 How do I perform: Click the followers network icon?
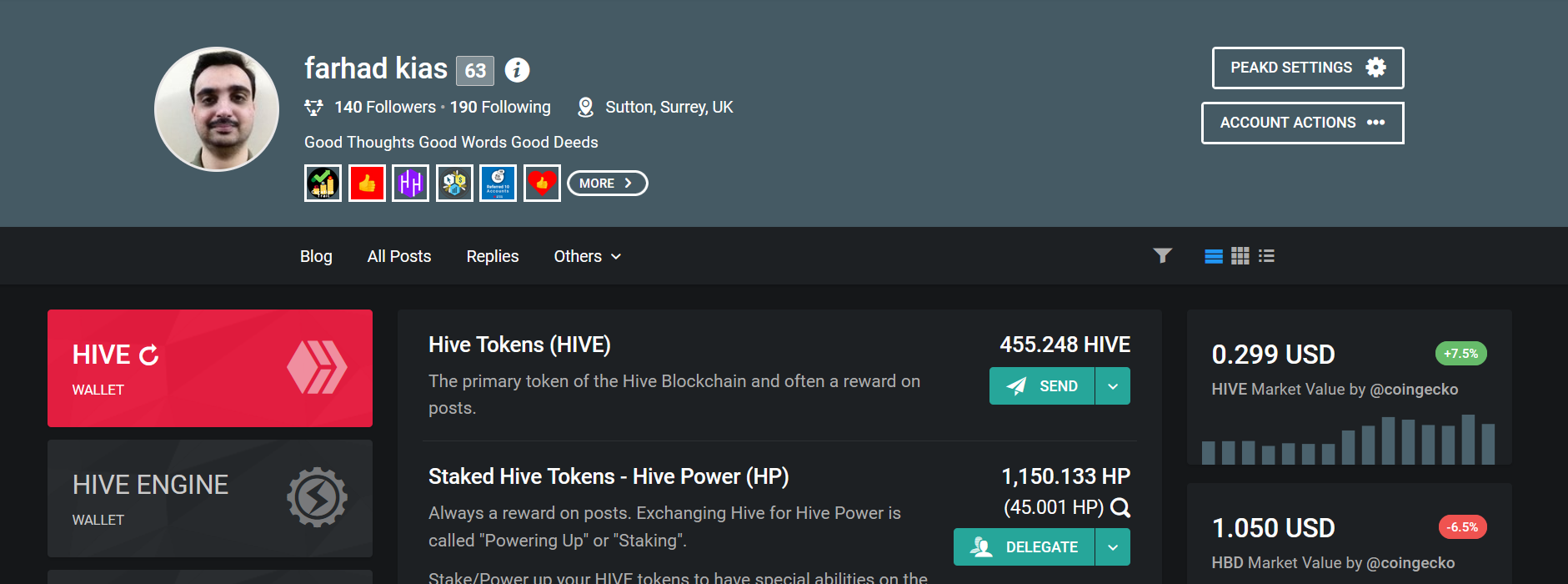313,107
